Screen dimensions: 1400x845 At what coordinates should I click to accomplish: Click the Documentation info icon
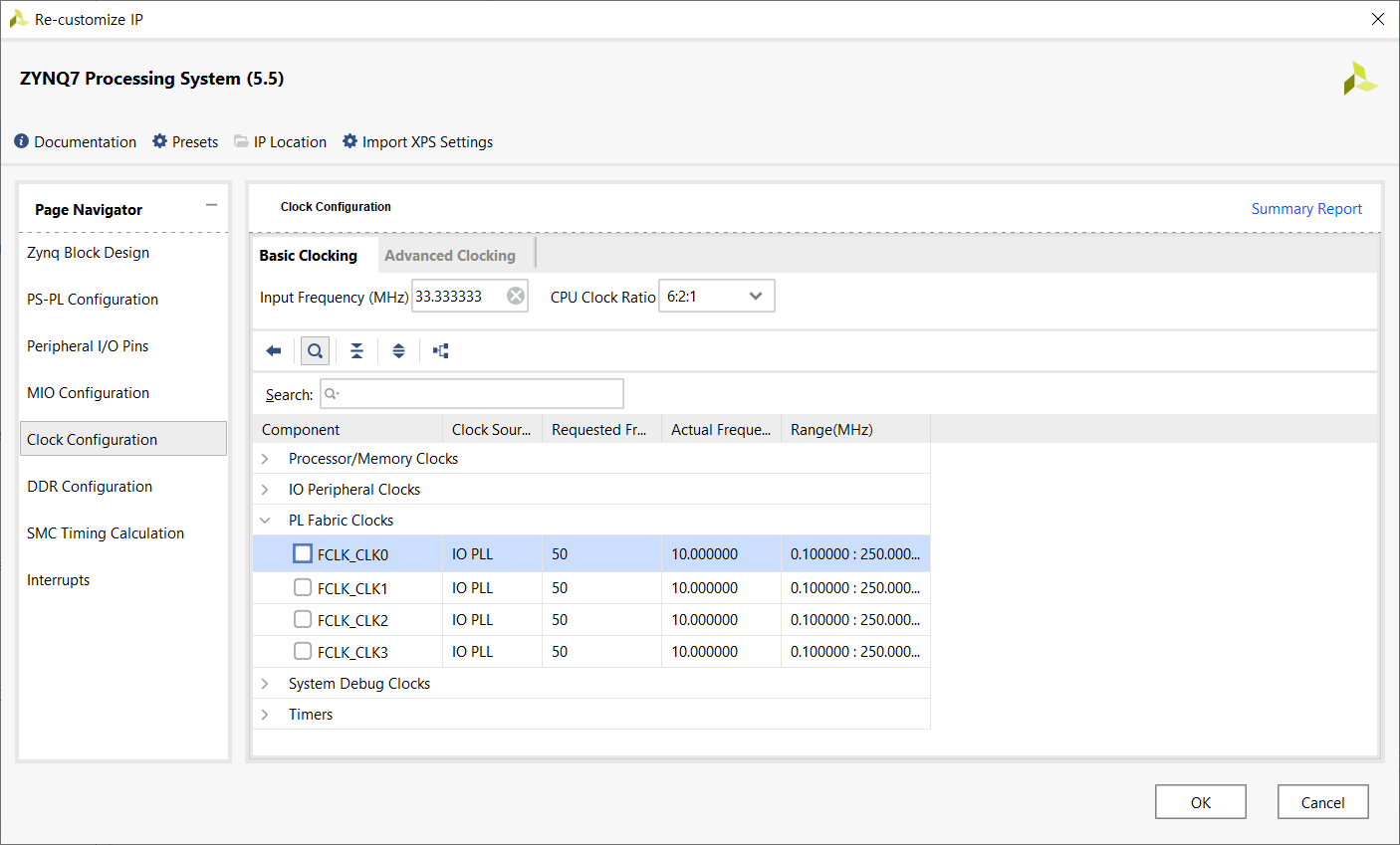tap(22, 141)
